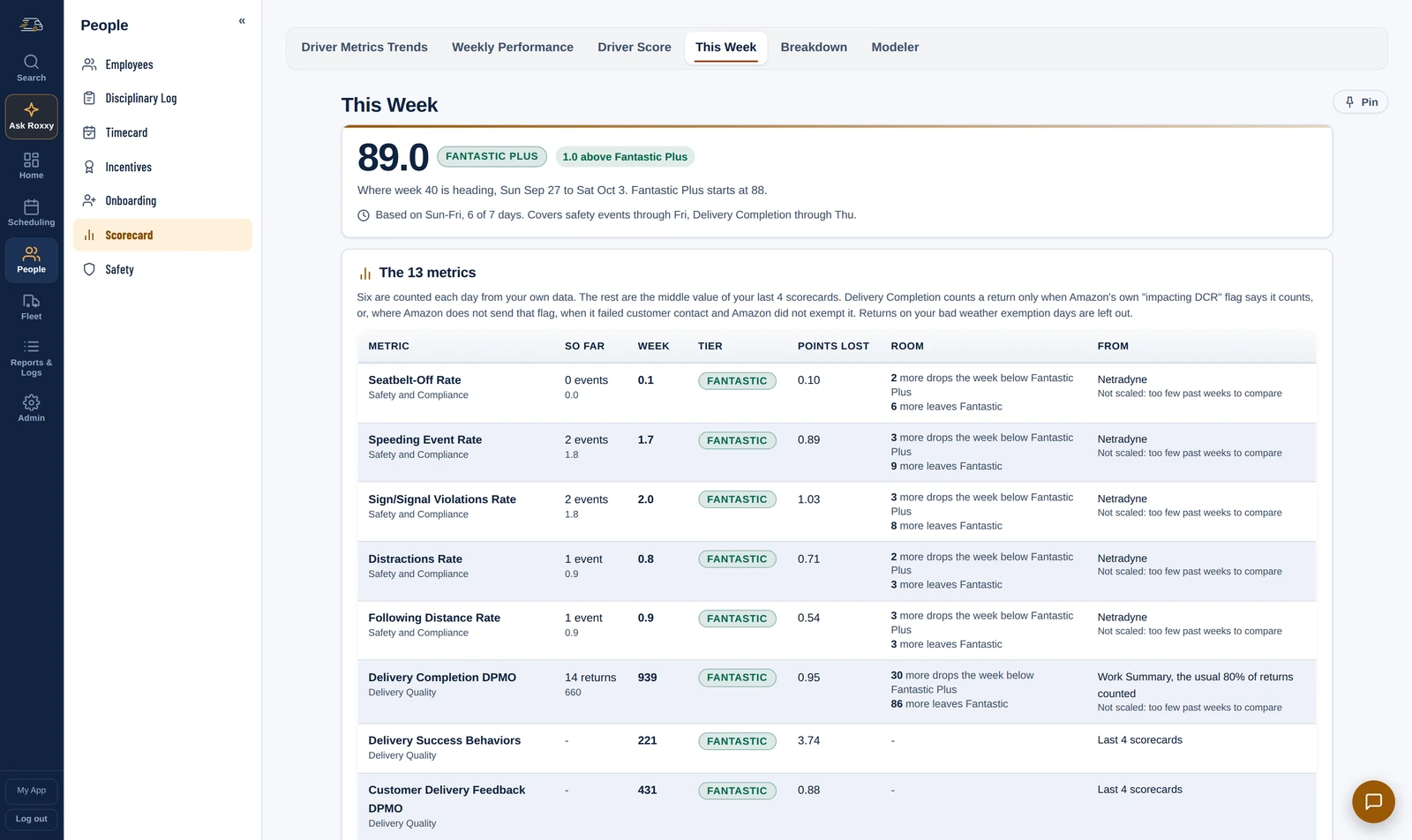Open Reports & Logs list icon
Screen dimensions: 1412x840
click(x=31, y=347)
